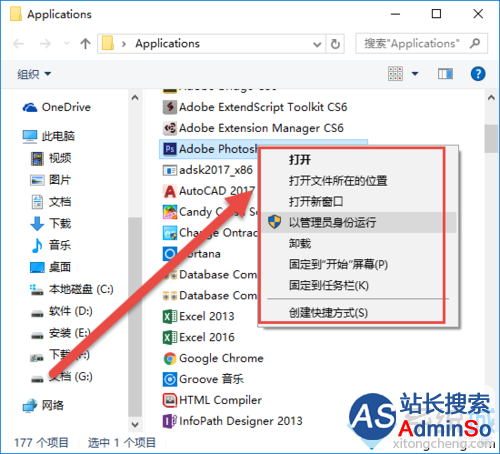Viewport: 500px width, 454px height.
Task: Select the Adobe Photoshop Ps icon
Action: pos(170,149)
